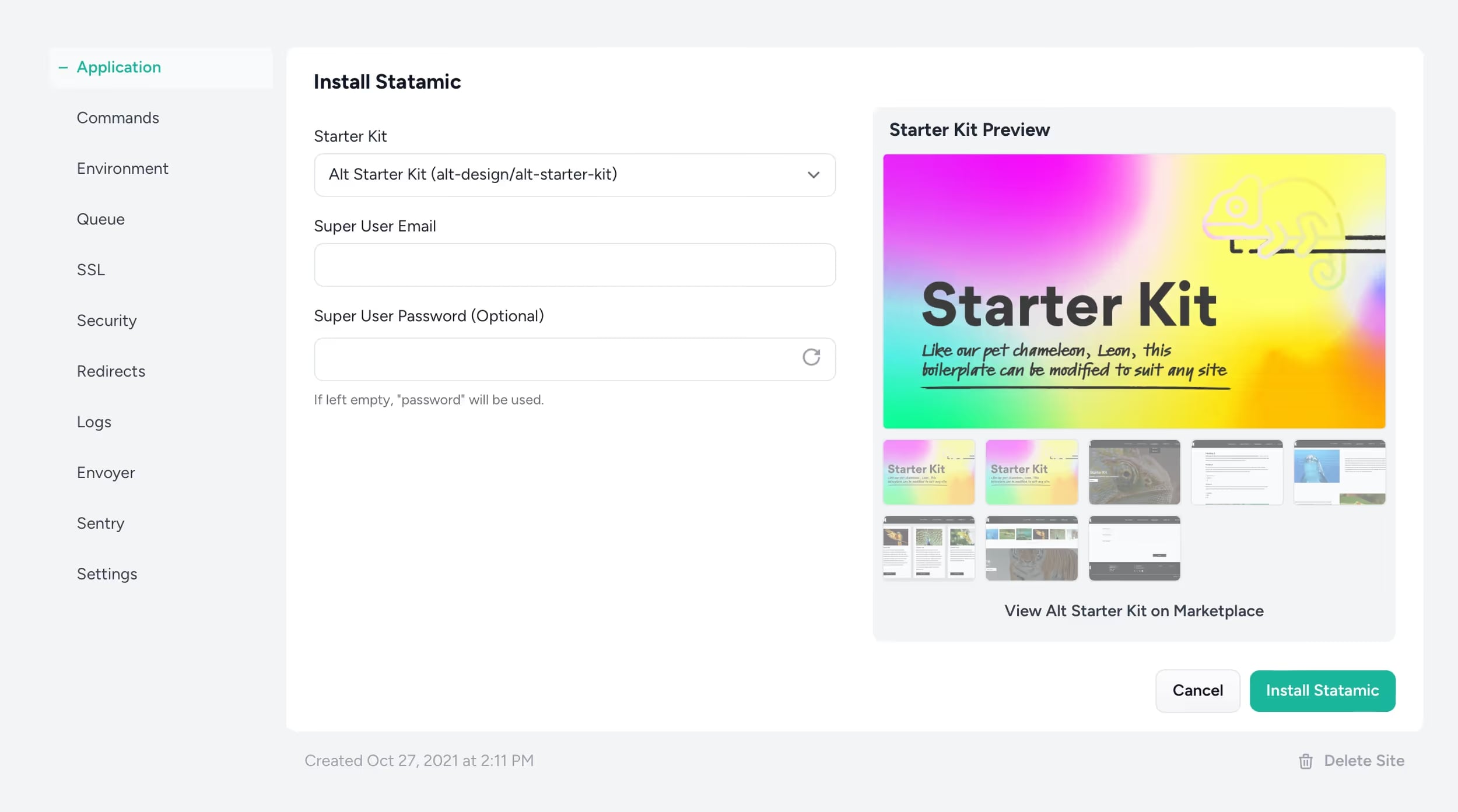
Task: Click the Install Statamic button
Action: coord(1322,691)
